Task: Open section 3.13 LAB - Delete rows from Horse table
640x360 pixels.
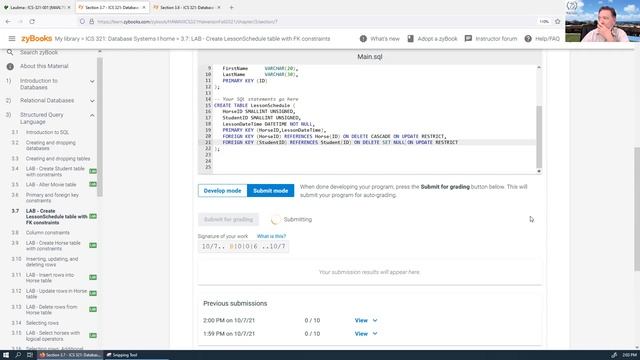Action: pos(51,309)
